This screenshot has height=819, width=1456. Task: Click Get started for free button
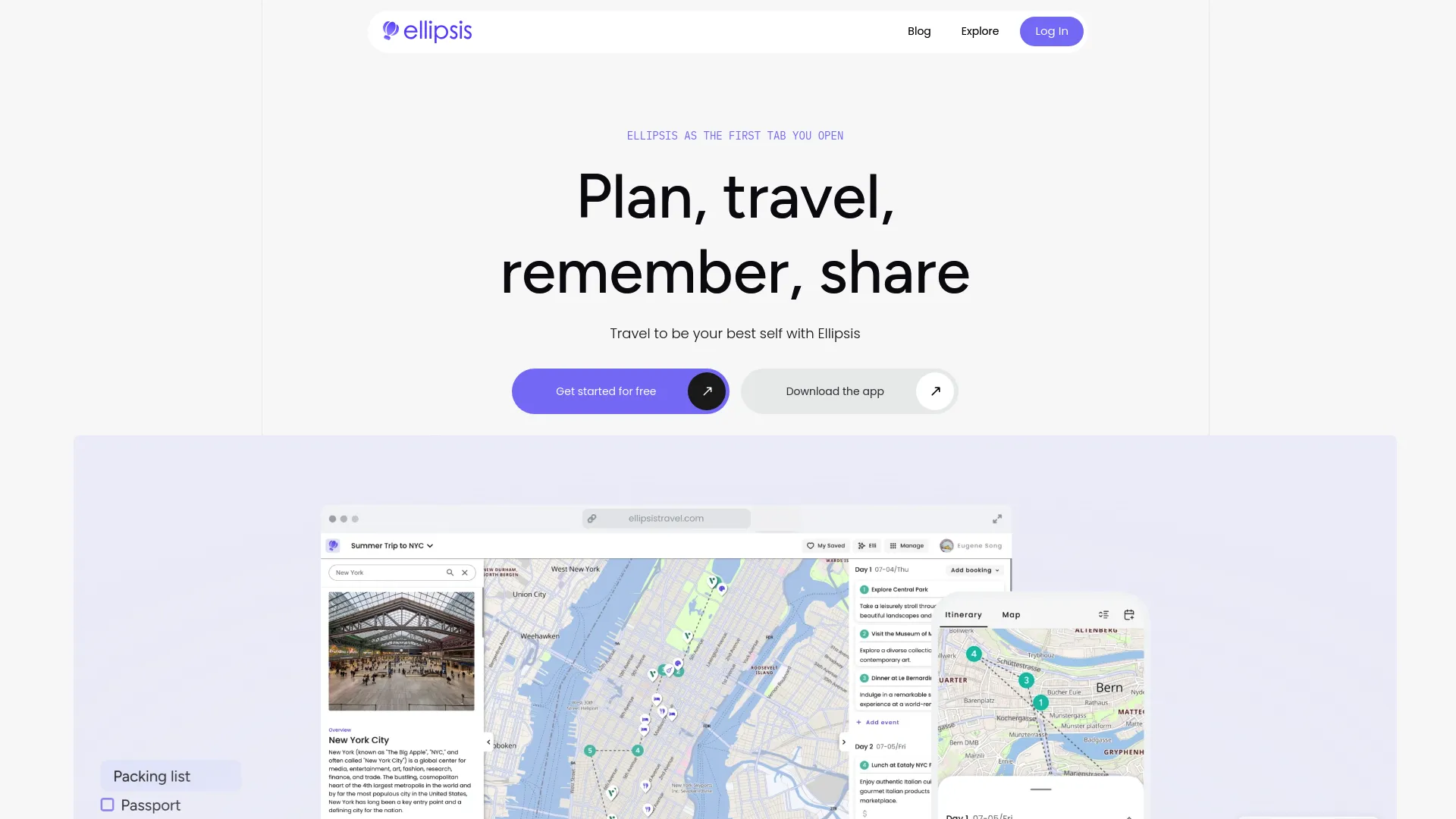pyautogui.click(x=620, y=391)
